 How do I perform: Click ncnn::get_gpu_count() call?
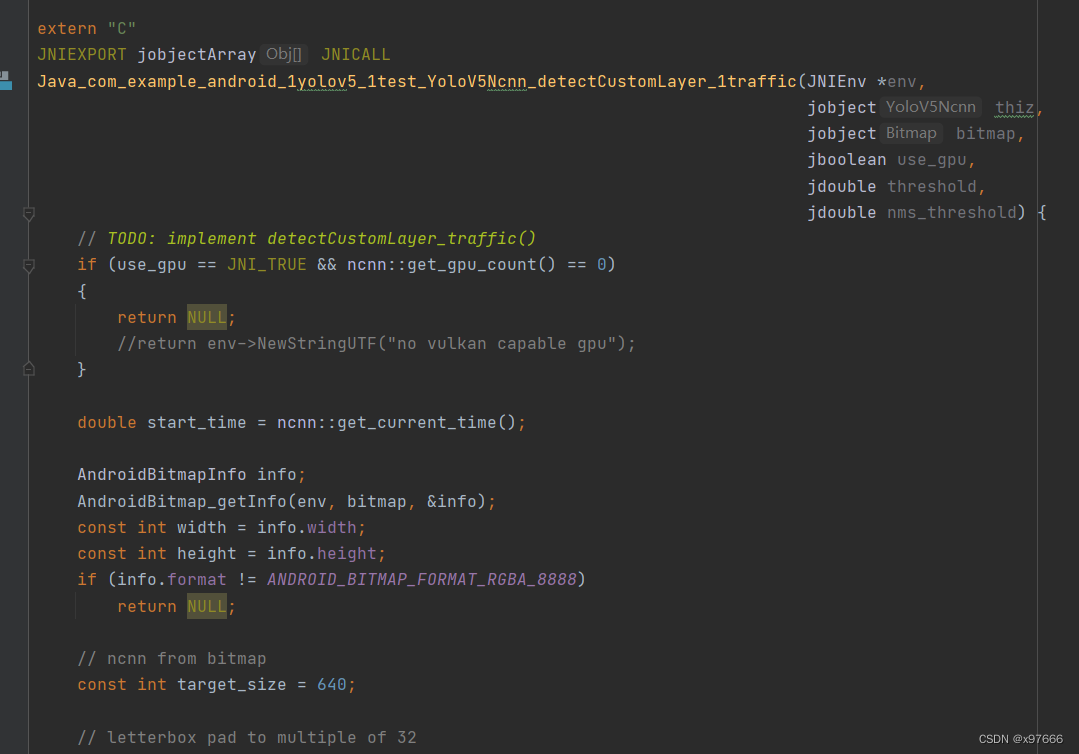coord(451,265)
